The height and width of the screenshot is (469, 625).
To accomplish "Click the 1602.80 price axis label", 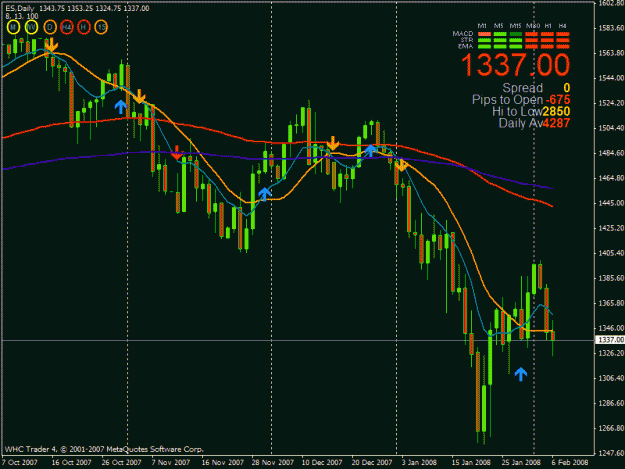I will [x=611, y=4].
